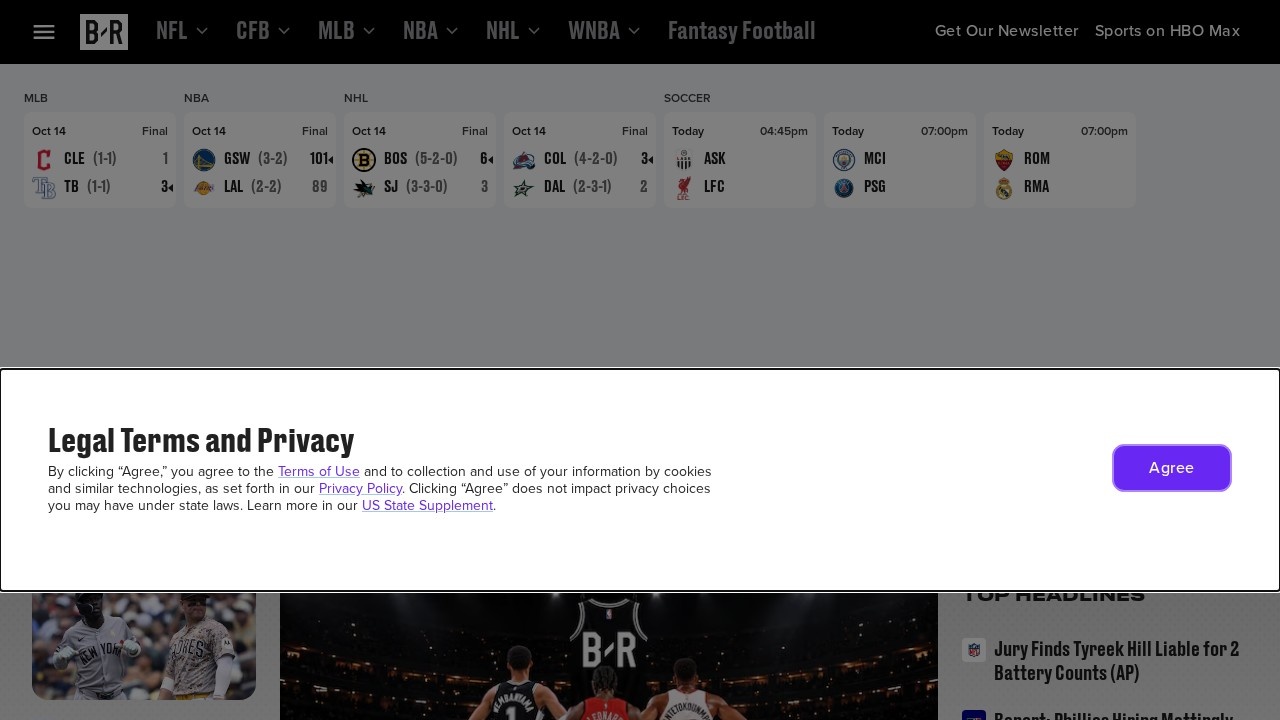Open Fantasy Football section

coord(742,31)
